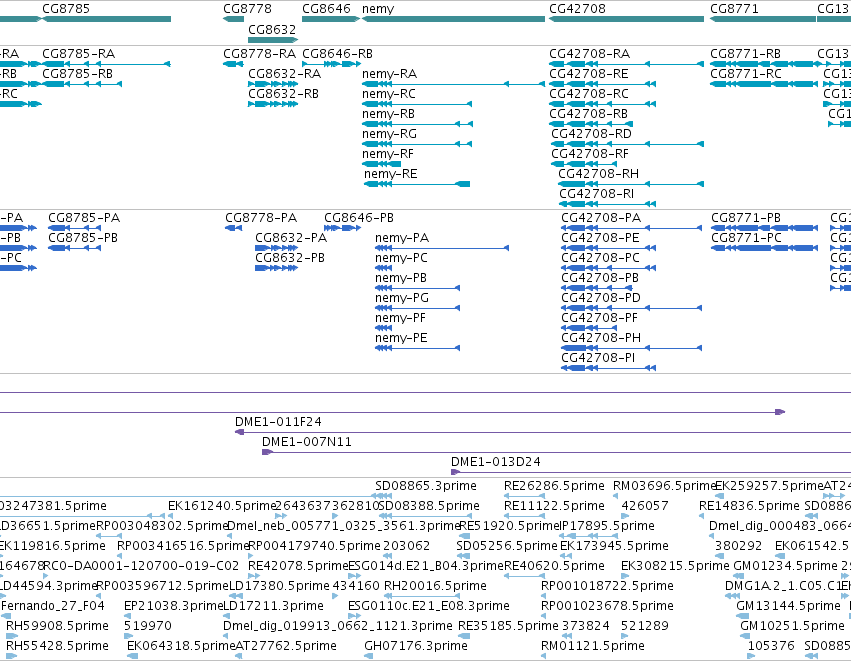Select the RE26286.5prime EST label
851x661 pixels.
[554, 486]
